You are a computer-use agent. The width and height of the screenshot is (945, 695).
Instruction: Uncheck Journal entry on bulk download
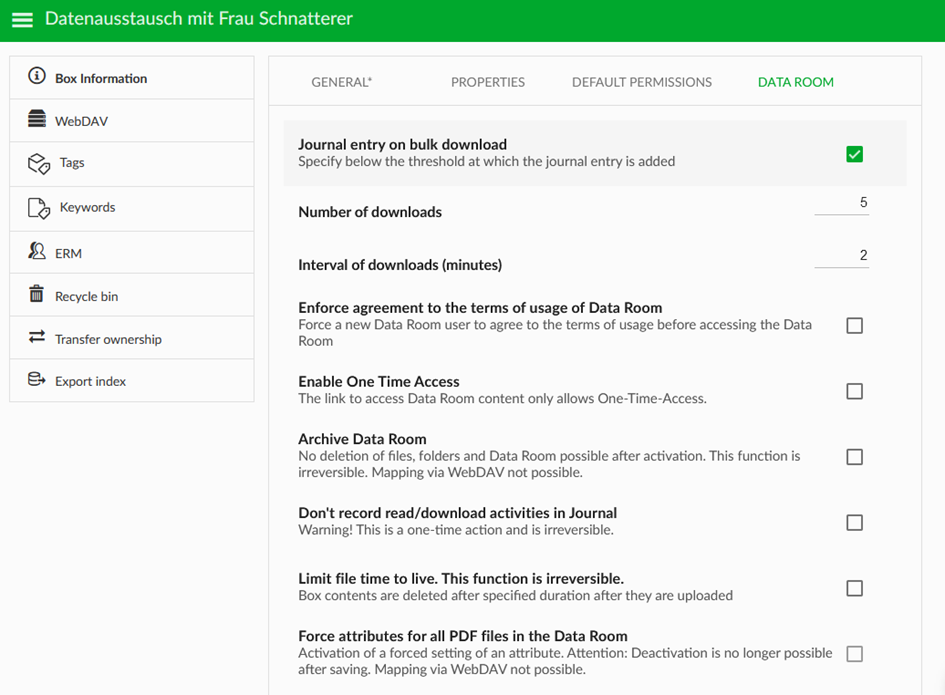point(854,154)
